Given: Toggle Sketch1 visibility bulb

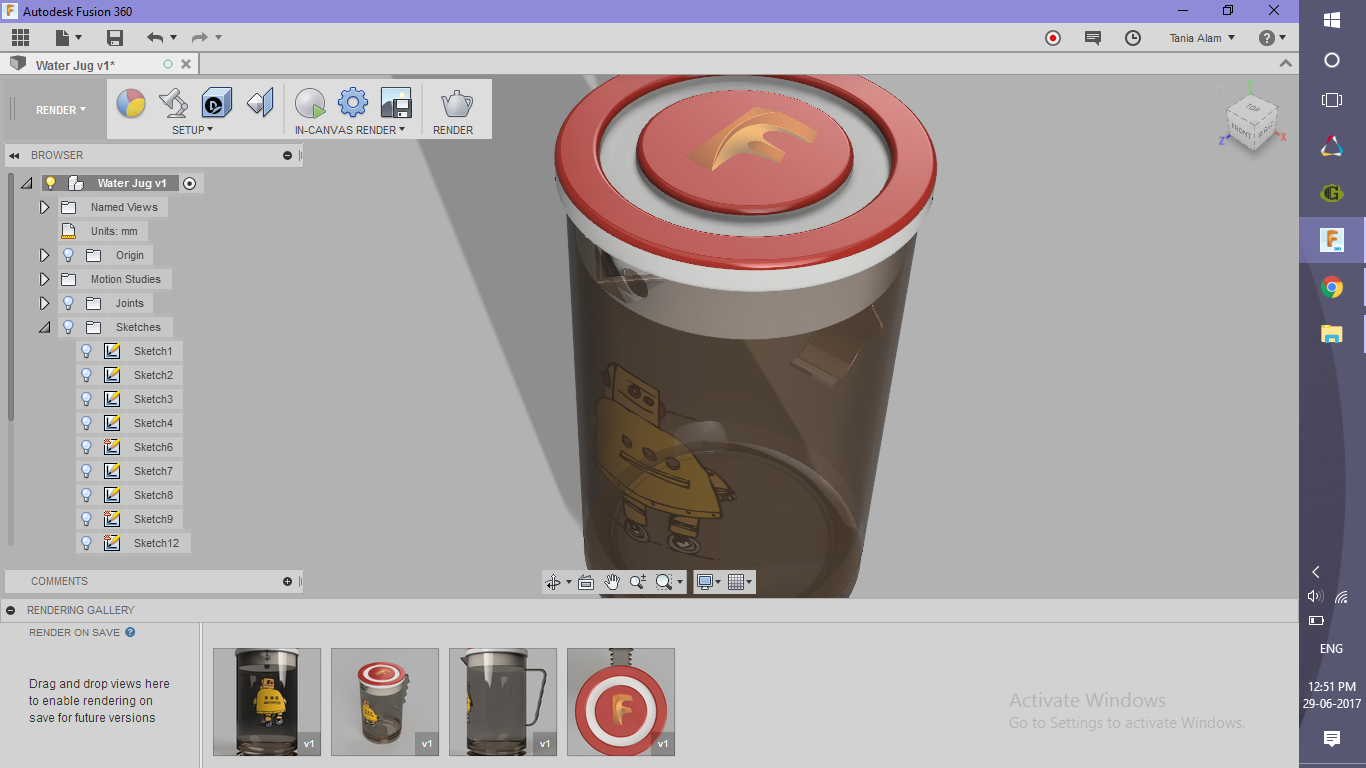Looking at the screenshot, I should tap(86, 351).
